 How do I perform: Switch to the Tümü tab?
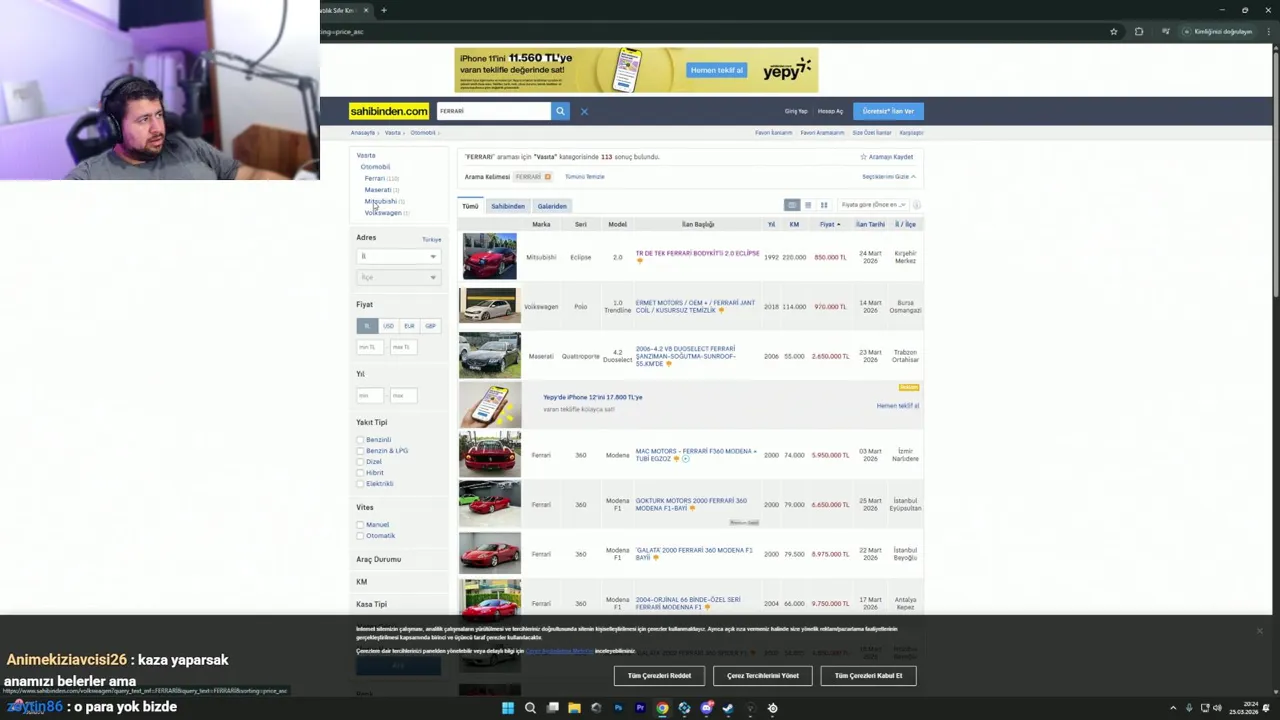click(x=470, y=206)
